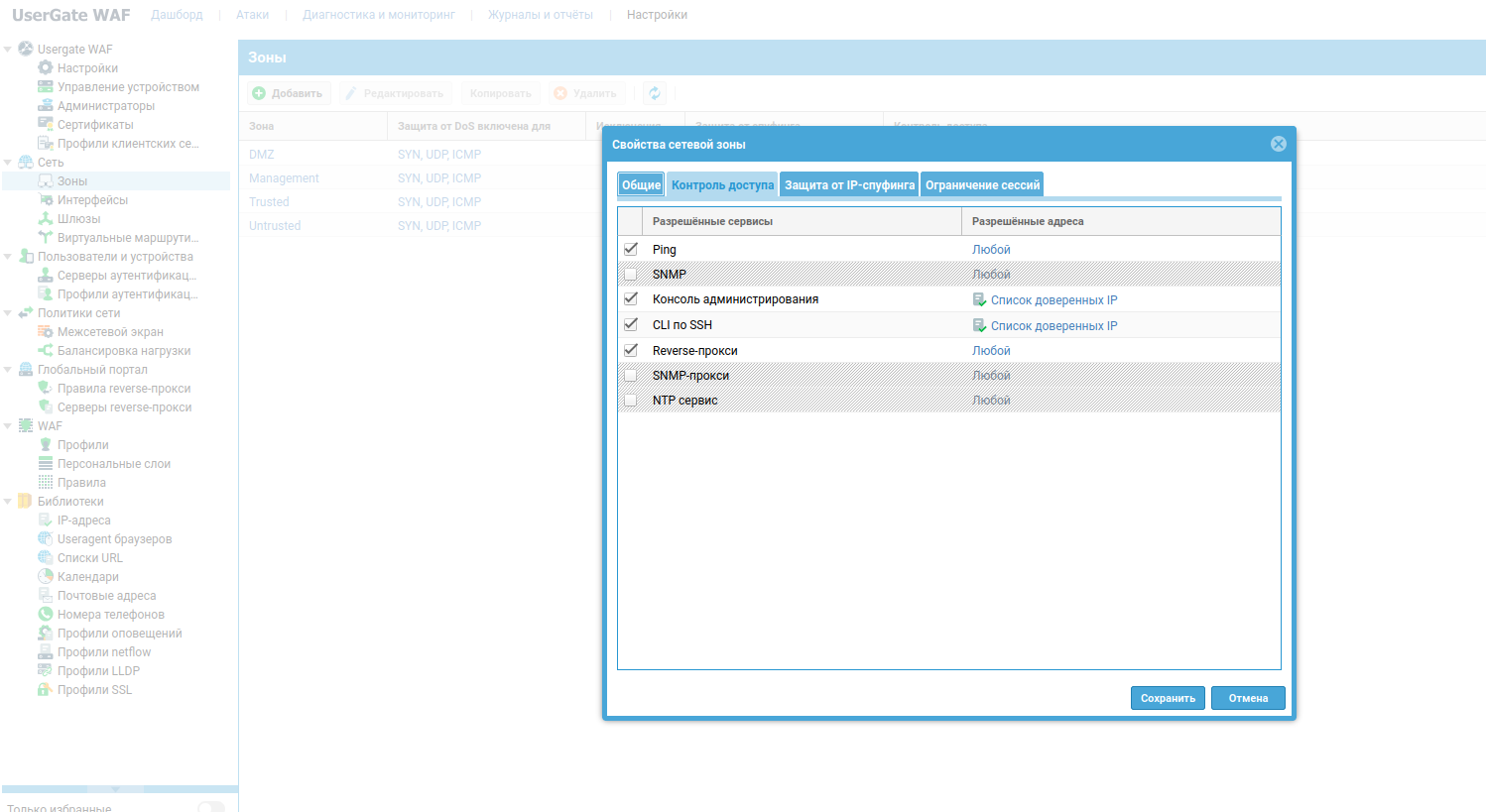The image size is (1486, 812).
Task: Click the Отмена button
Action: 1248,698
